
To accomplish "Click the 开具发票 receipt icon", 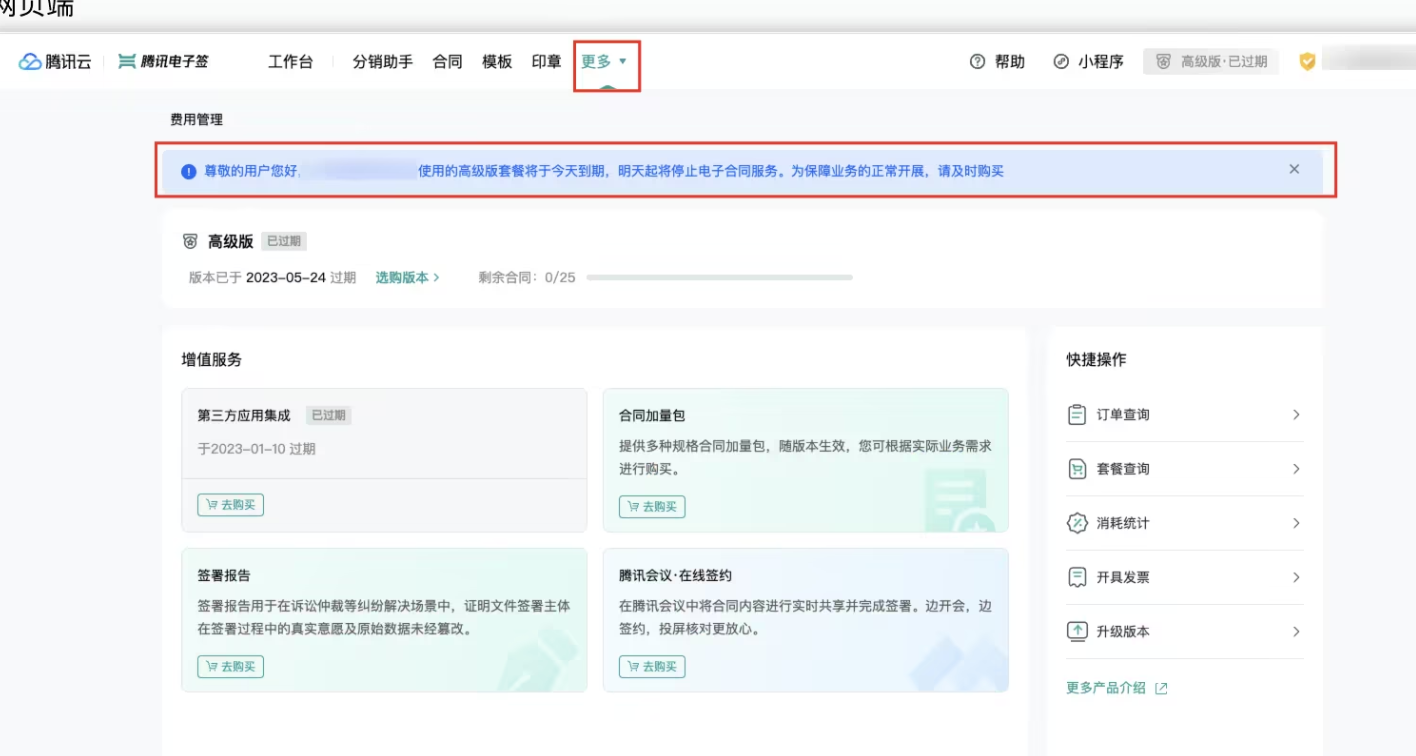I will click(x=1077, y=577).
